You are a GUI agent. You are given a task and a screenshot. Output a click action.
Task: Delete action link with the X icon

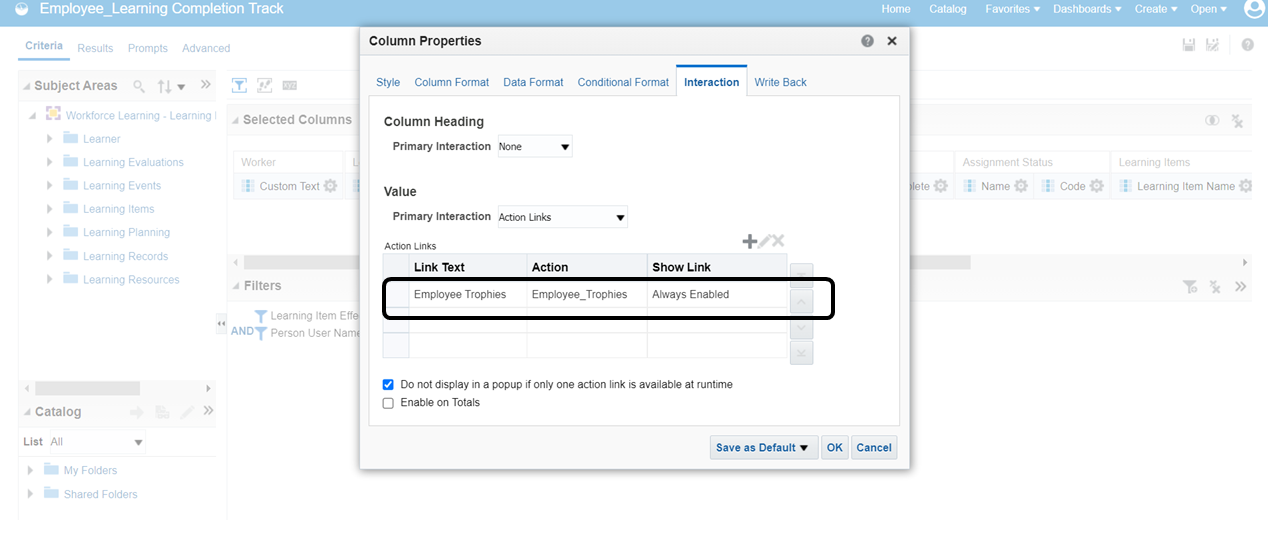[x=778, y=242]
